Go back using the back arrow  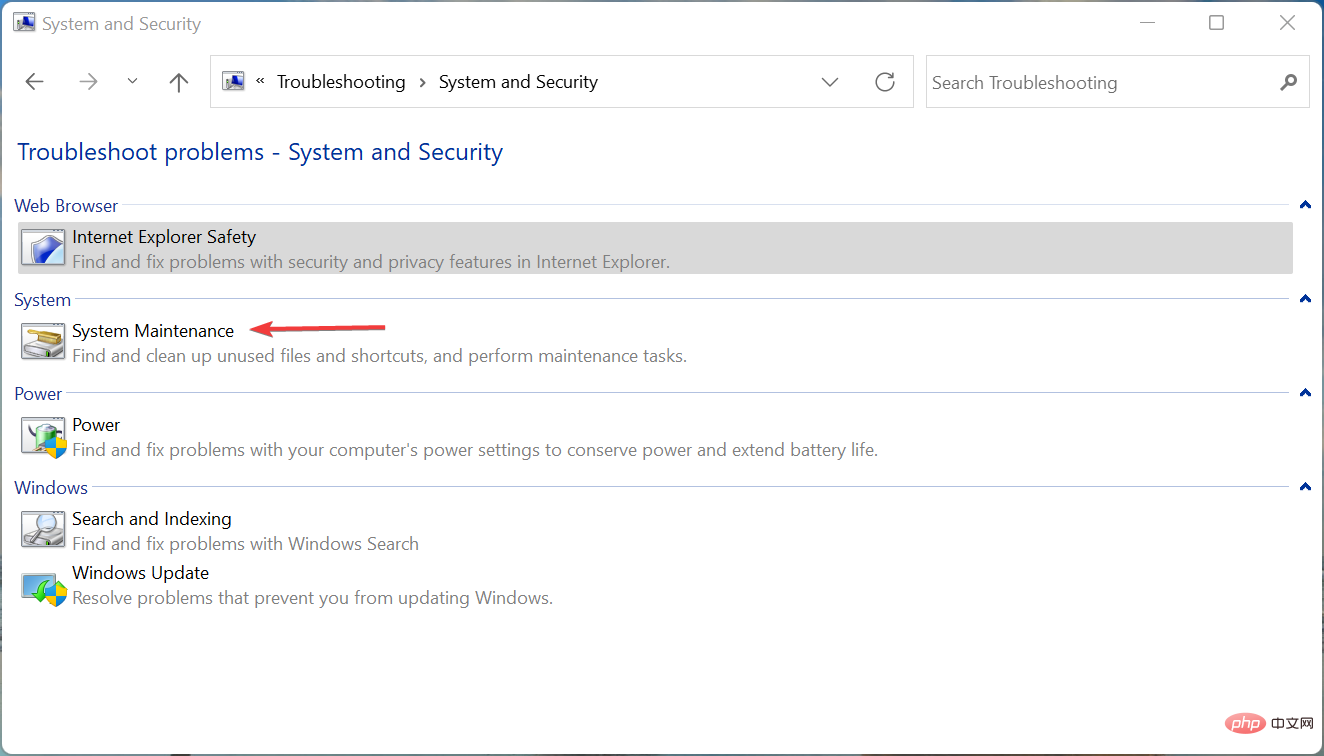(35, 82)
